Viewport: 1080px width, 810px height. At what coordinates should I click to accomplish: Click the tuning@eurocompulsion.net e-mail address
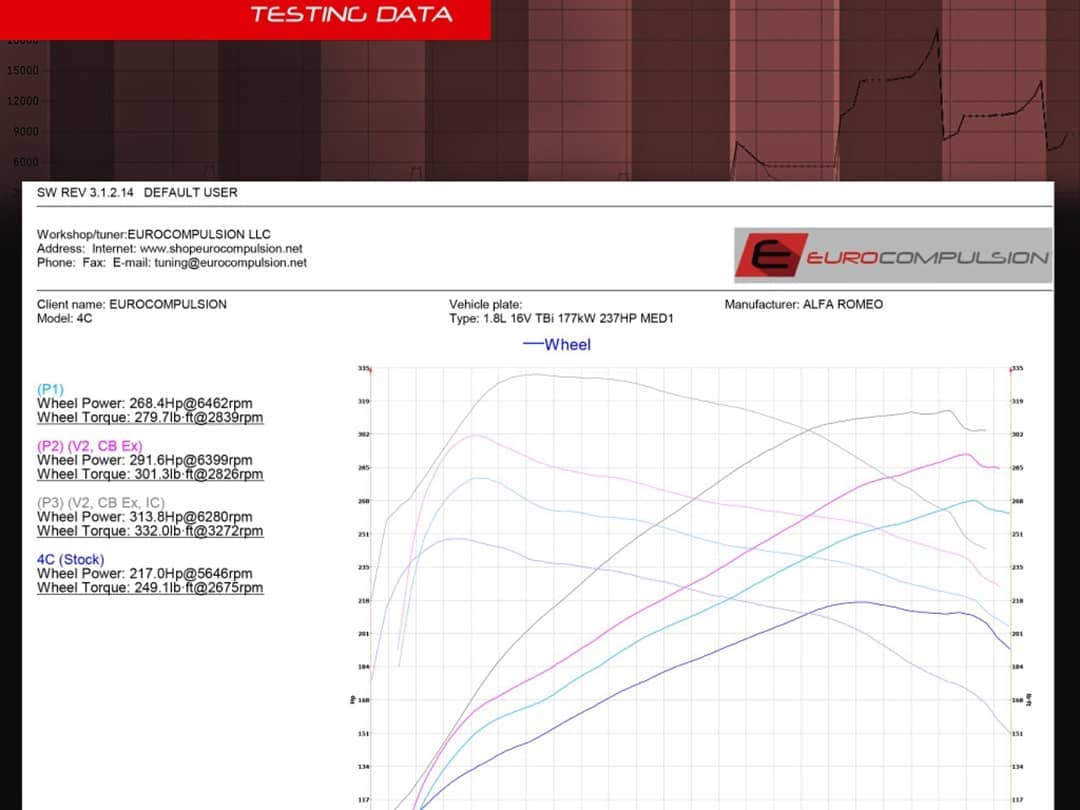(231, 262)
